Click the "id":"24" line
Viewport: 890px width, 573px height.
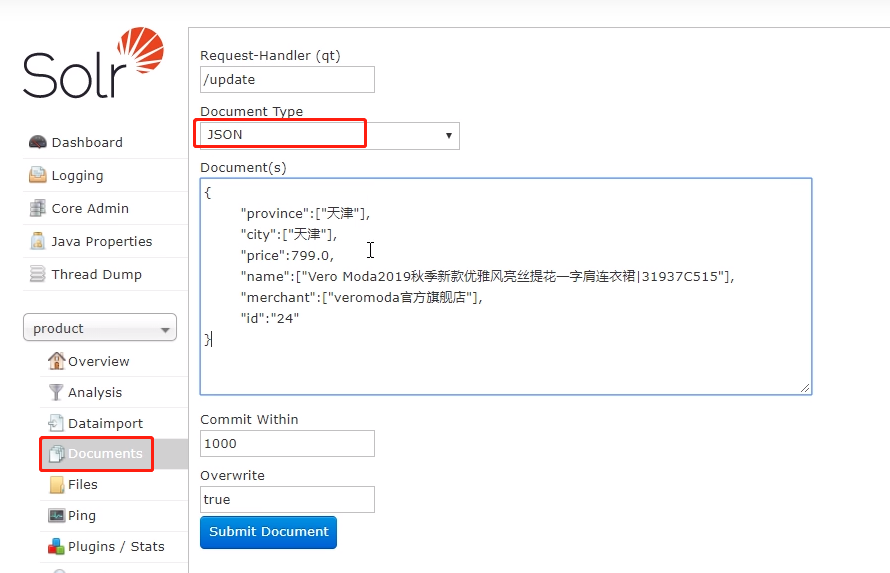pos(270,318)
